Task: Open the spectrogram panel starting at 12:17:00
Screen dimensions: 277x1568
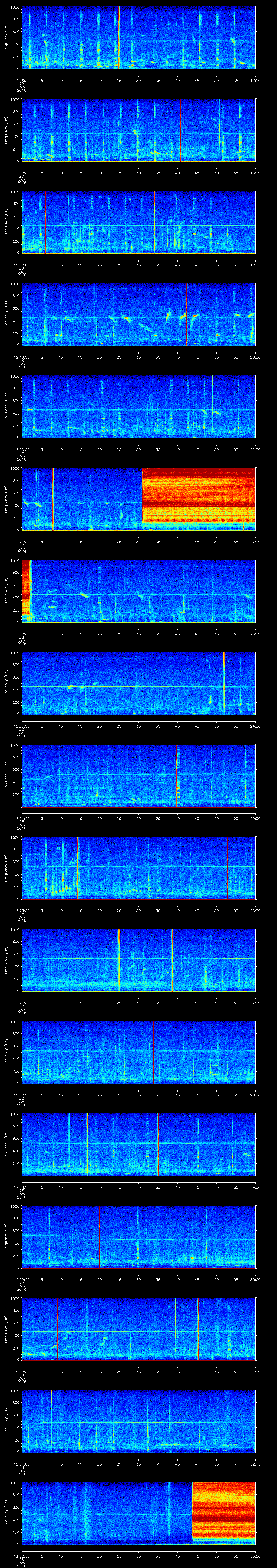Action: tap(138, 130)
